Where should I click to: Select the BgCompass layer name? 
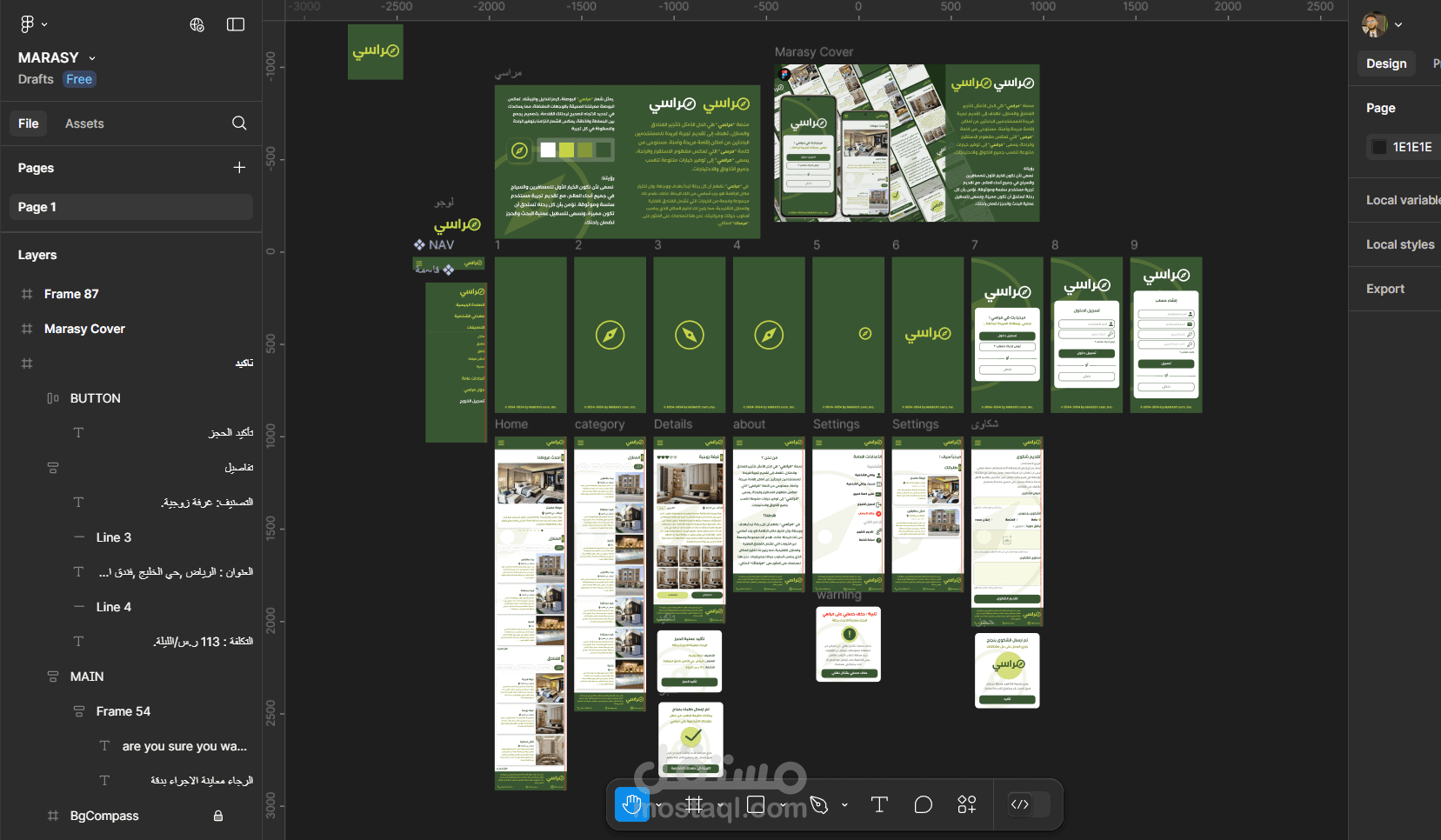[104, 816]
